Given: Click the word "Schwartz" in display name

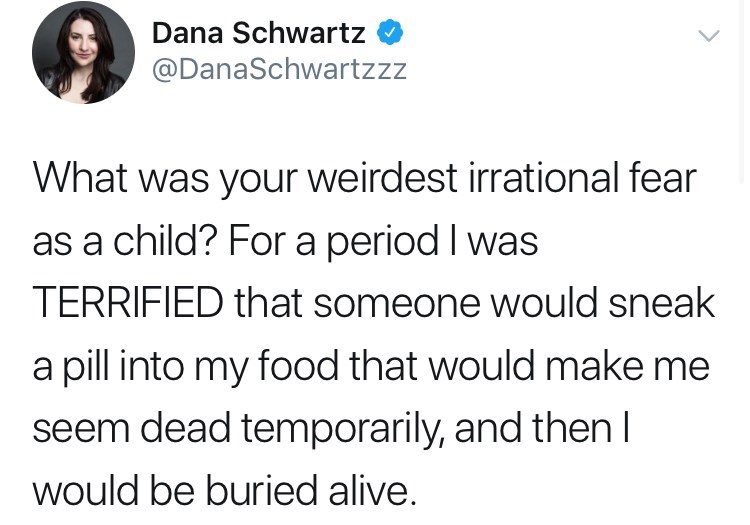Looking at the screenshot, I should (x=299, y=33).
